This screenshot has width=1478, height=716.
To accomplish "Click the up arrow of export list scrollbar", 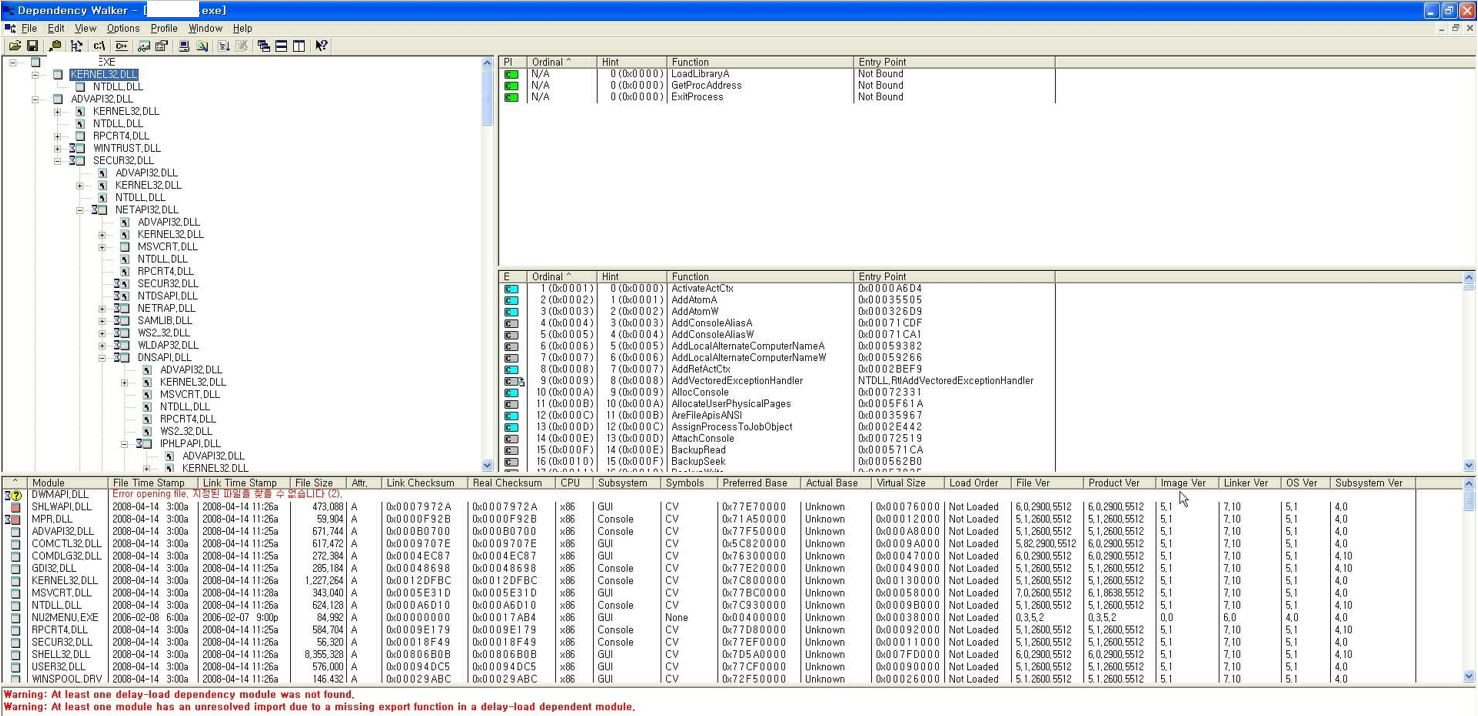I will tap(1469, 277).
